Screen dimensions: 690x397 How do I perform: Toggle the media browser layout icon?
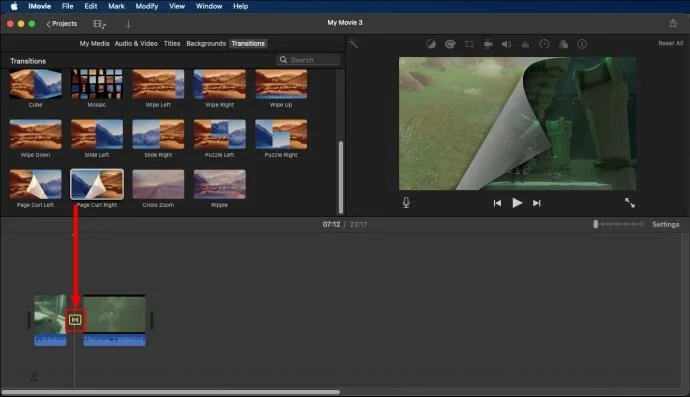pyautogui.click(x=99, y=24)
